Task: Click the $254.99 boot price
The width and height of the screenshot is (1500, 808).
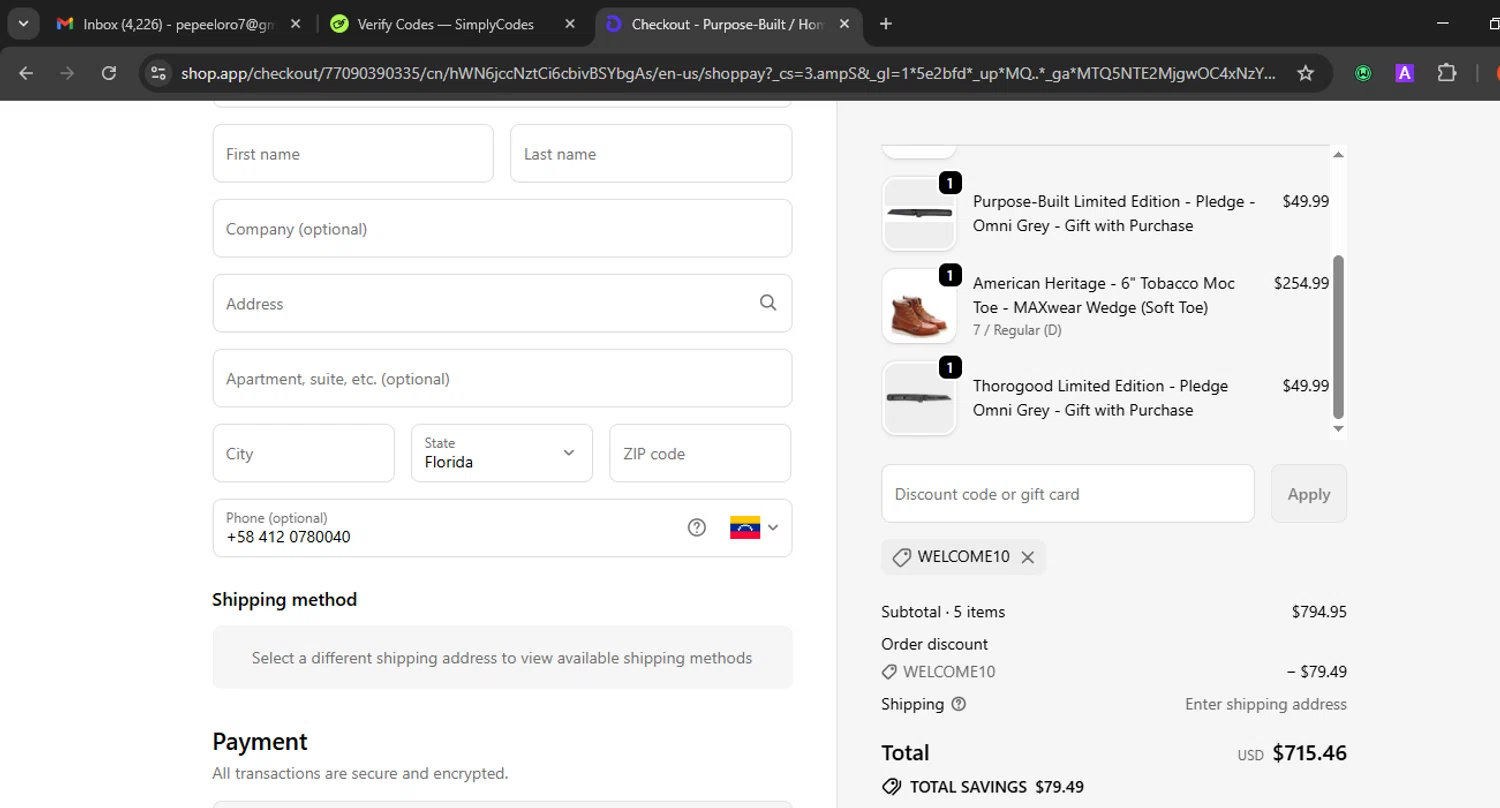Action: (x=1301, y=283)
